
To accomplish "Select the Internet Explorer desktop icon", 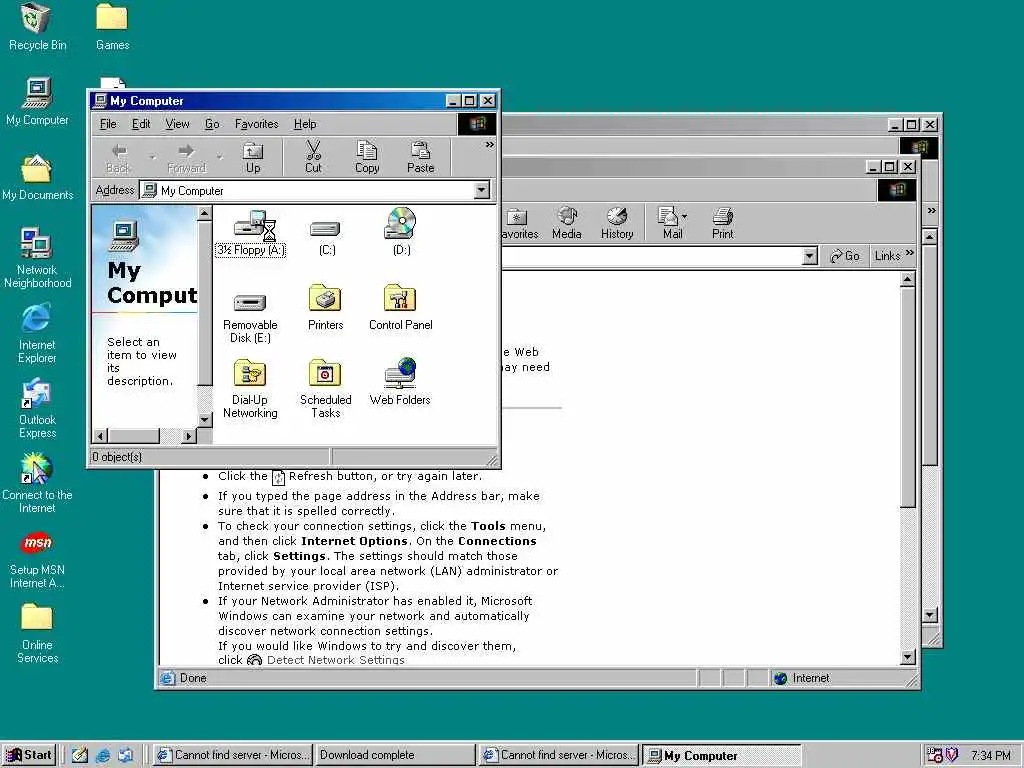I will click(x=37, y=333).
